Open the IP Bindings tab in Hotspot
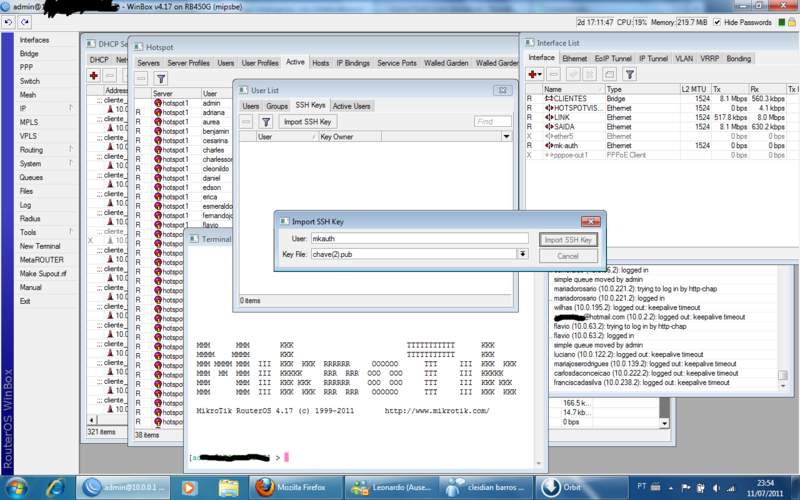Image resolution: width=800 pixels, height=500 pixels. (353, 63)
